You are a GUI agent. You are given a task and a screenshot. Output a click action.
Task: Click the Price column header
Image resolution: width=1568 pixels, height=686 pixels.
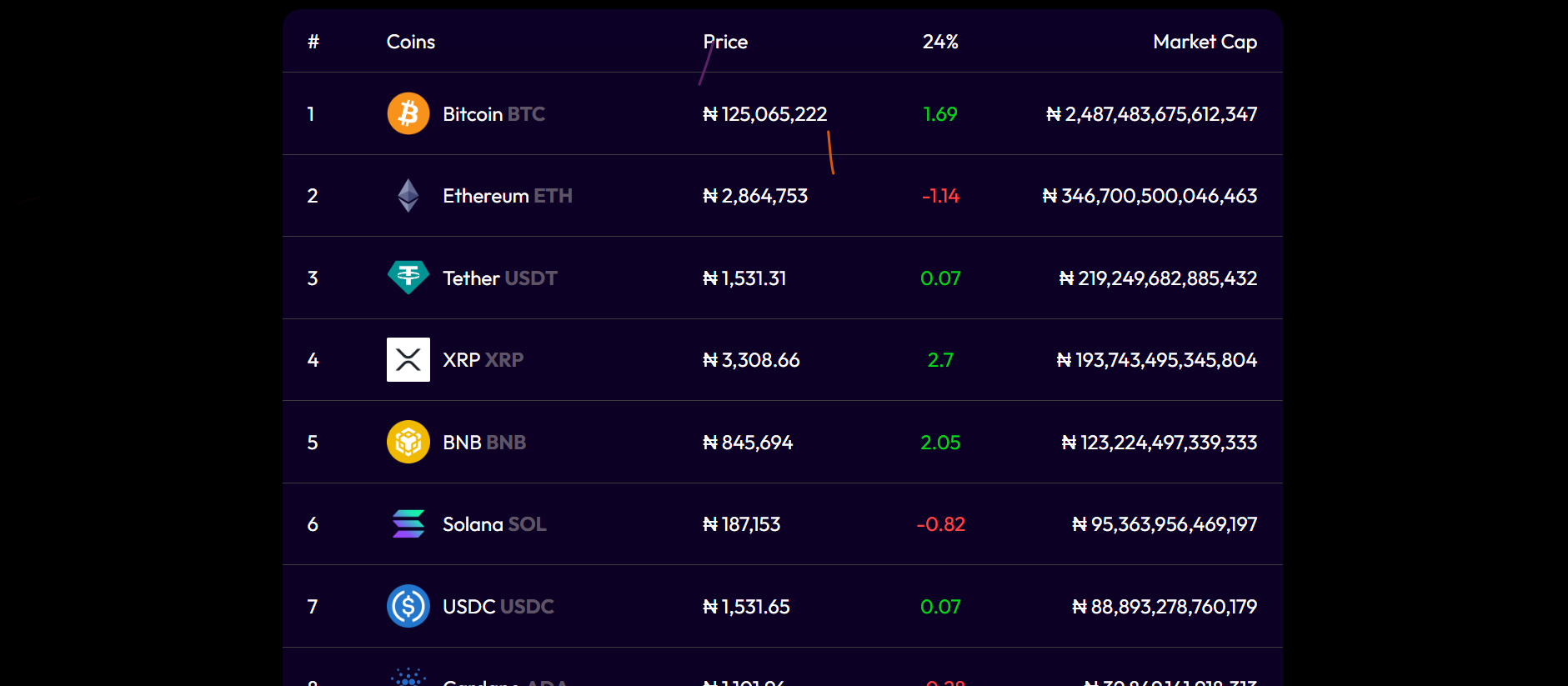tap(725, 42)
